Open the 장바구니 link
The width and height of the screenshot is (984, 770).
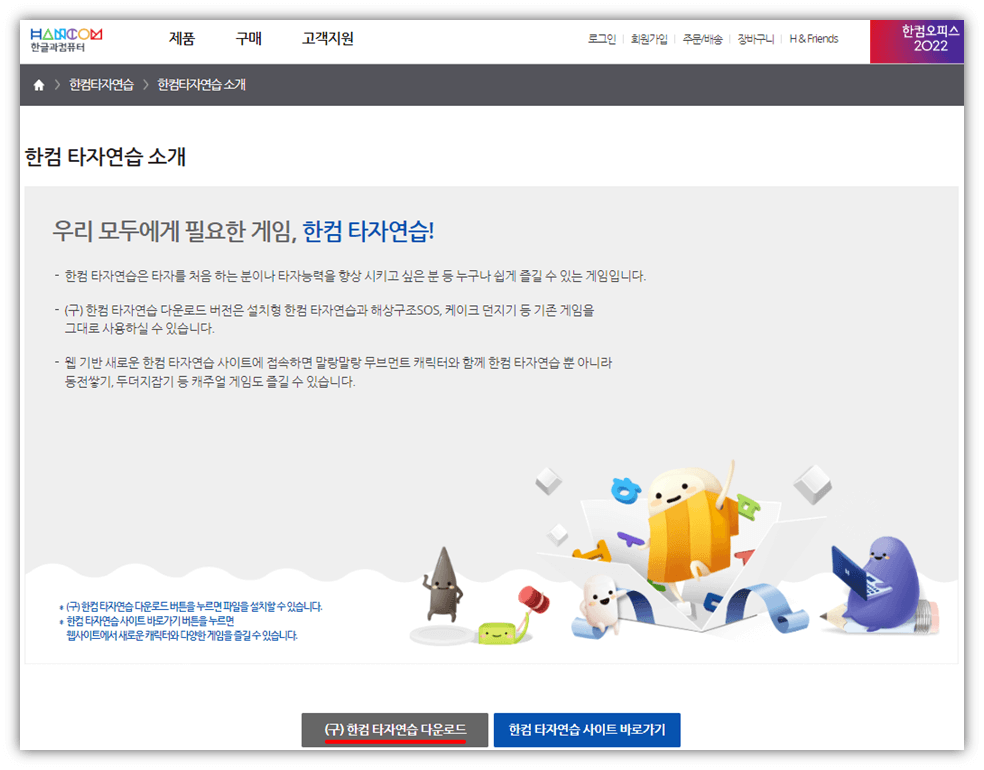pos(756,39)
